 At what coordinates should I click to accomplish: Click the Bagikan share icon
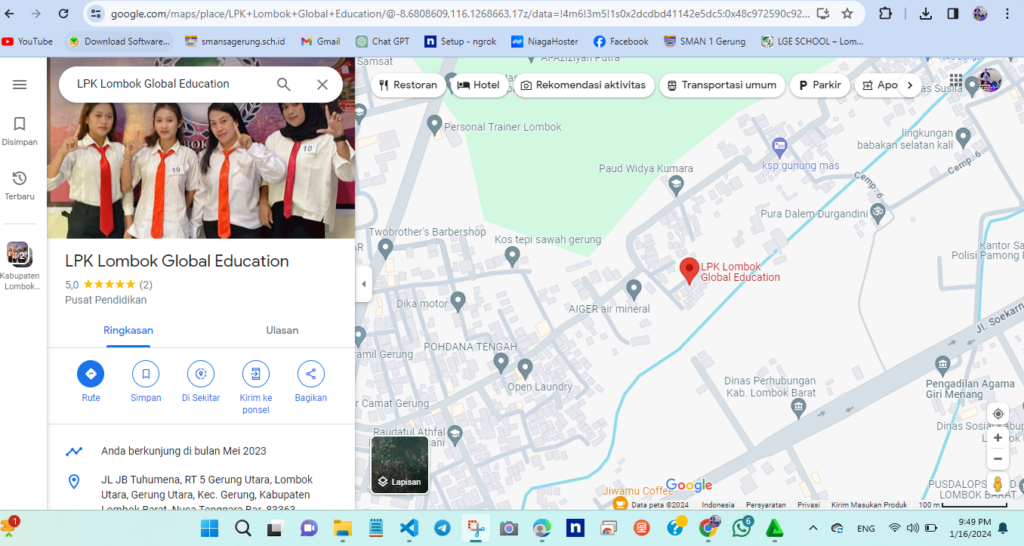pyautogui.click(x=310, y=374)
